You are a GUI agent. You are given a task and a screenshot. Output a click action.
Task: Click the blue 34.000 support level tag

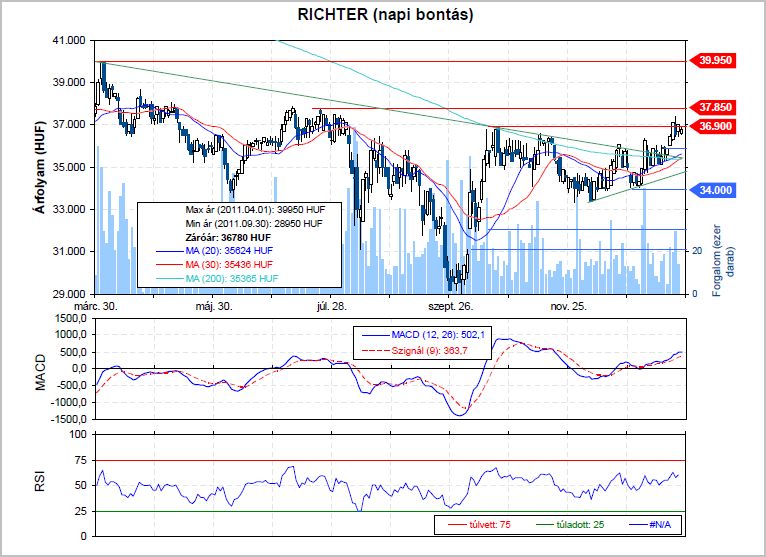click(x=712, y=190)
